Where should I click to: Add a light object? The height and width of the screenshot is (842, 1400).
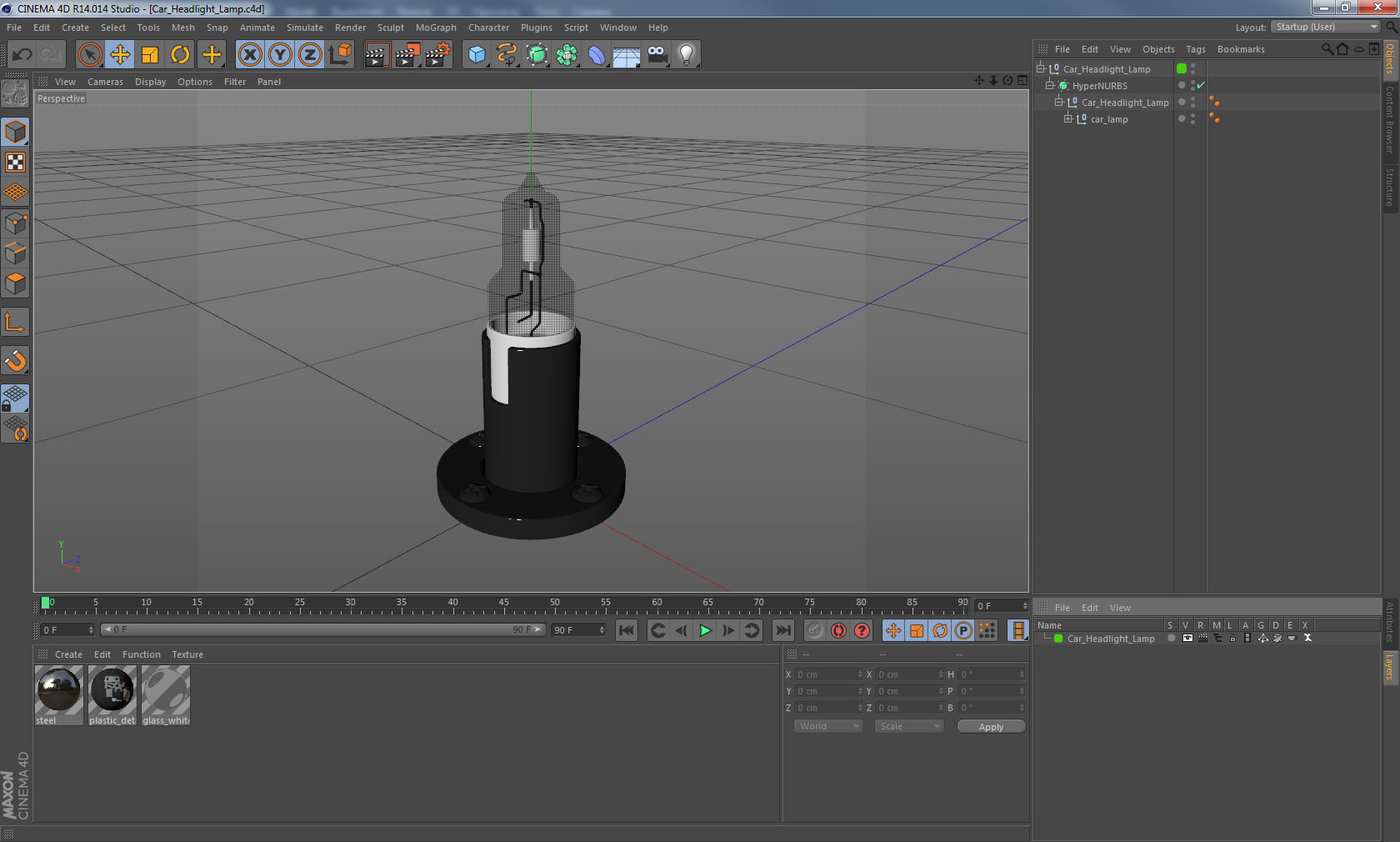pos(687,55)
